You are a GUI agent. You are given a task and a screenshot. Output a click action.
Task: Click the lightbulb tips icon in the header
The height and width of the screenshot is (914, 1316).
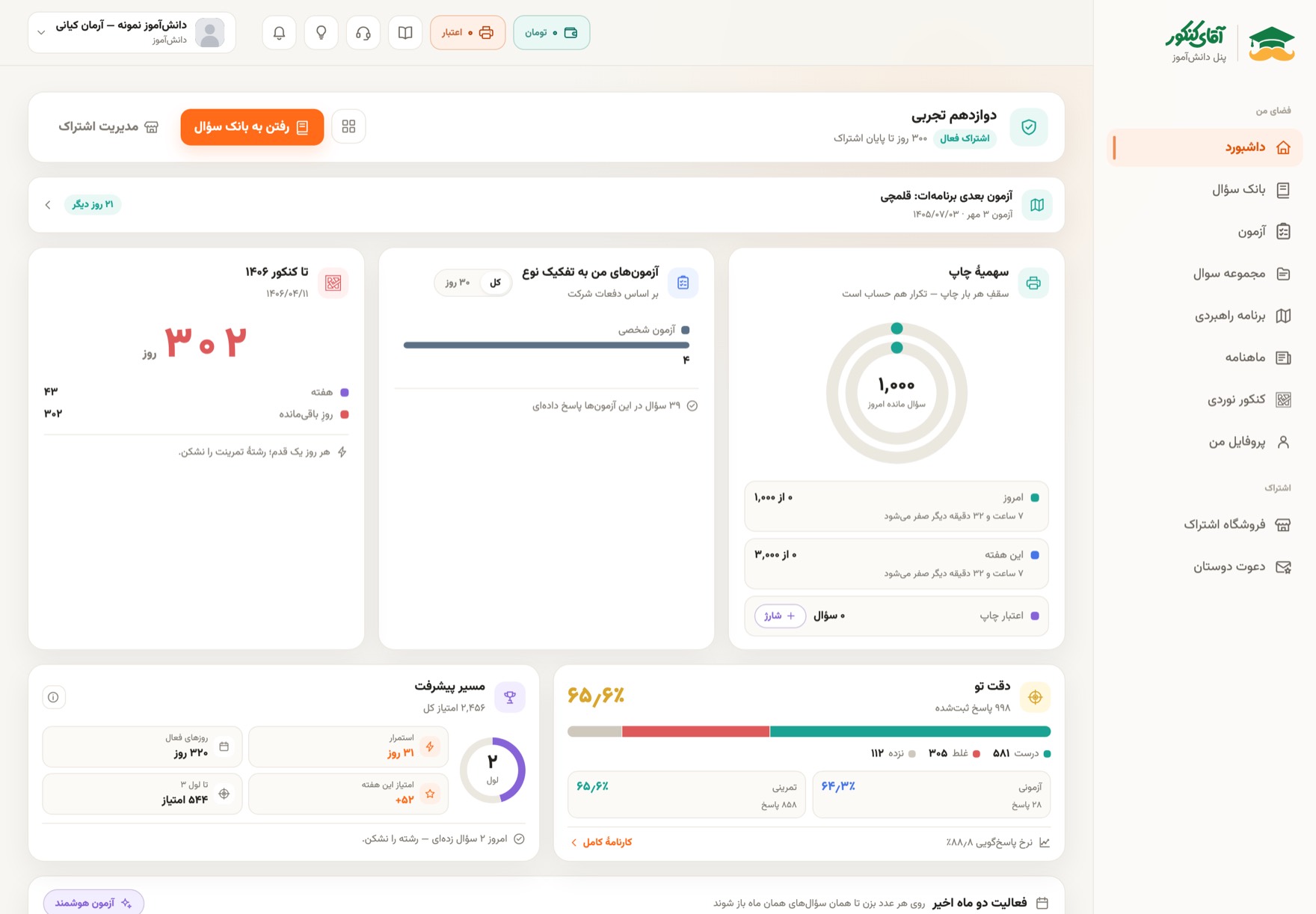[x=322, y=33]
